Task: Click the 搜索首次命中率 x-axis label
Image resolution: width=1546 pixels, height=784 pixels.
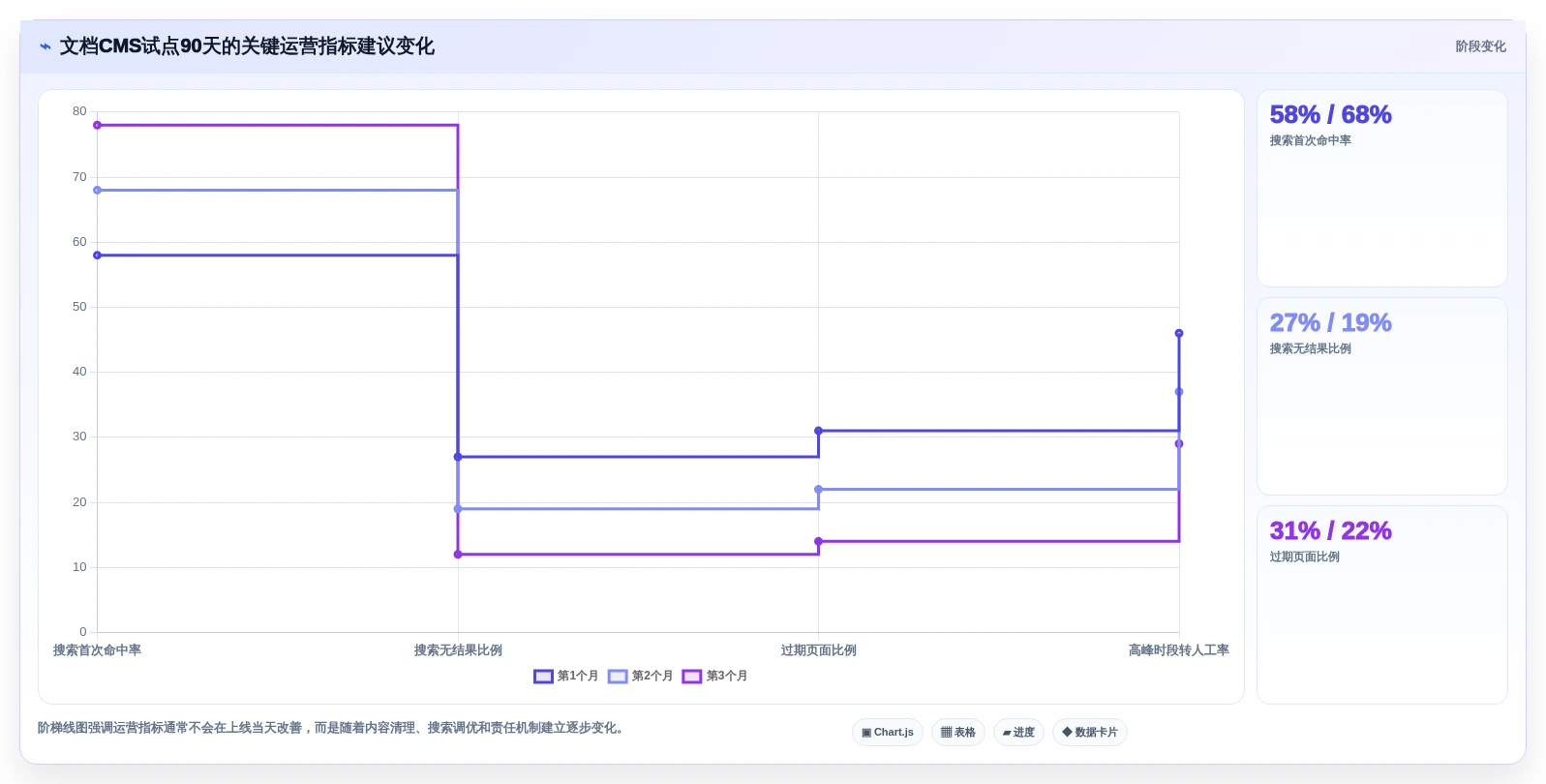Action: [97, 650]
